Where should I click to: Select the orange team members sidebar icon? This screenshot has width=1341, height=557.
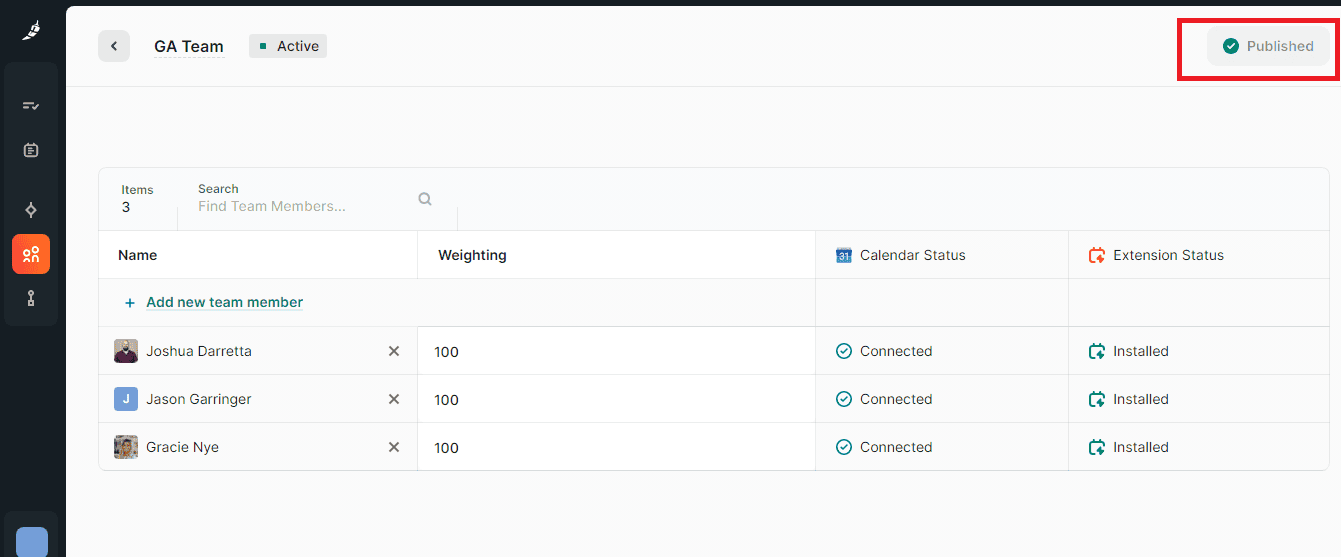[31, 254]
